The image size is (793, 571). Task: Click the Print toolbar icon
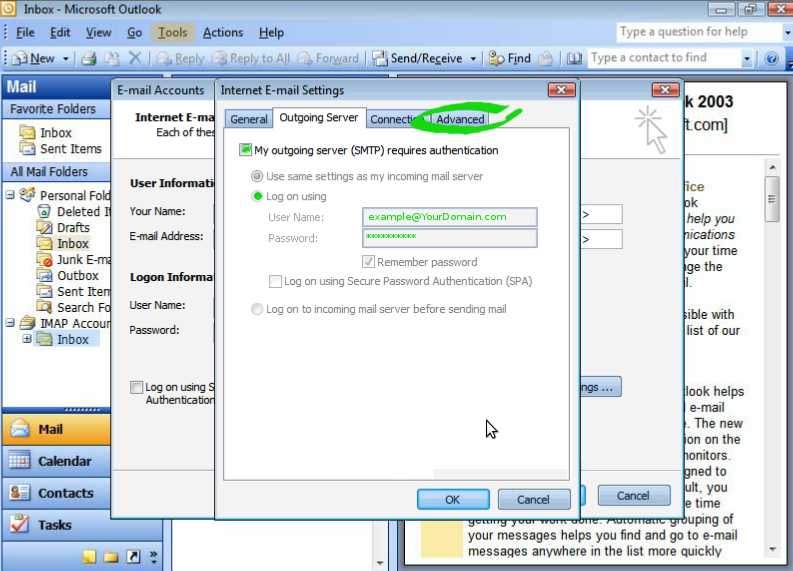[x=89, y=59]
